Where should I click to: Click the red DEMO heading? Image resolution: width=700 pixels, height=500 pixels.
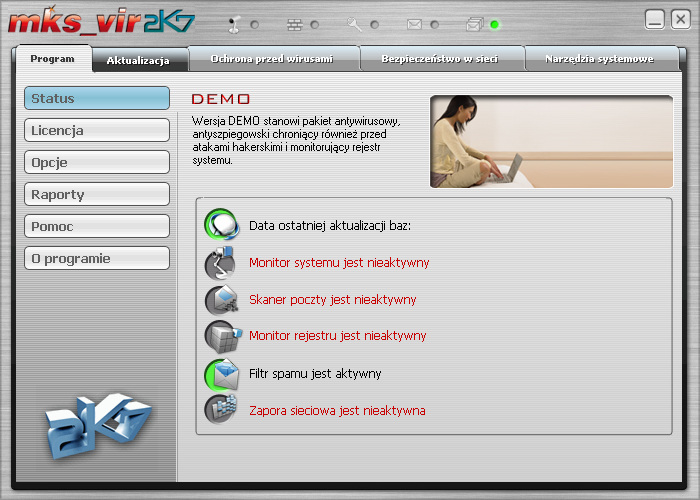tap(221, 99)
